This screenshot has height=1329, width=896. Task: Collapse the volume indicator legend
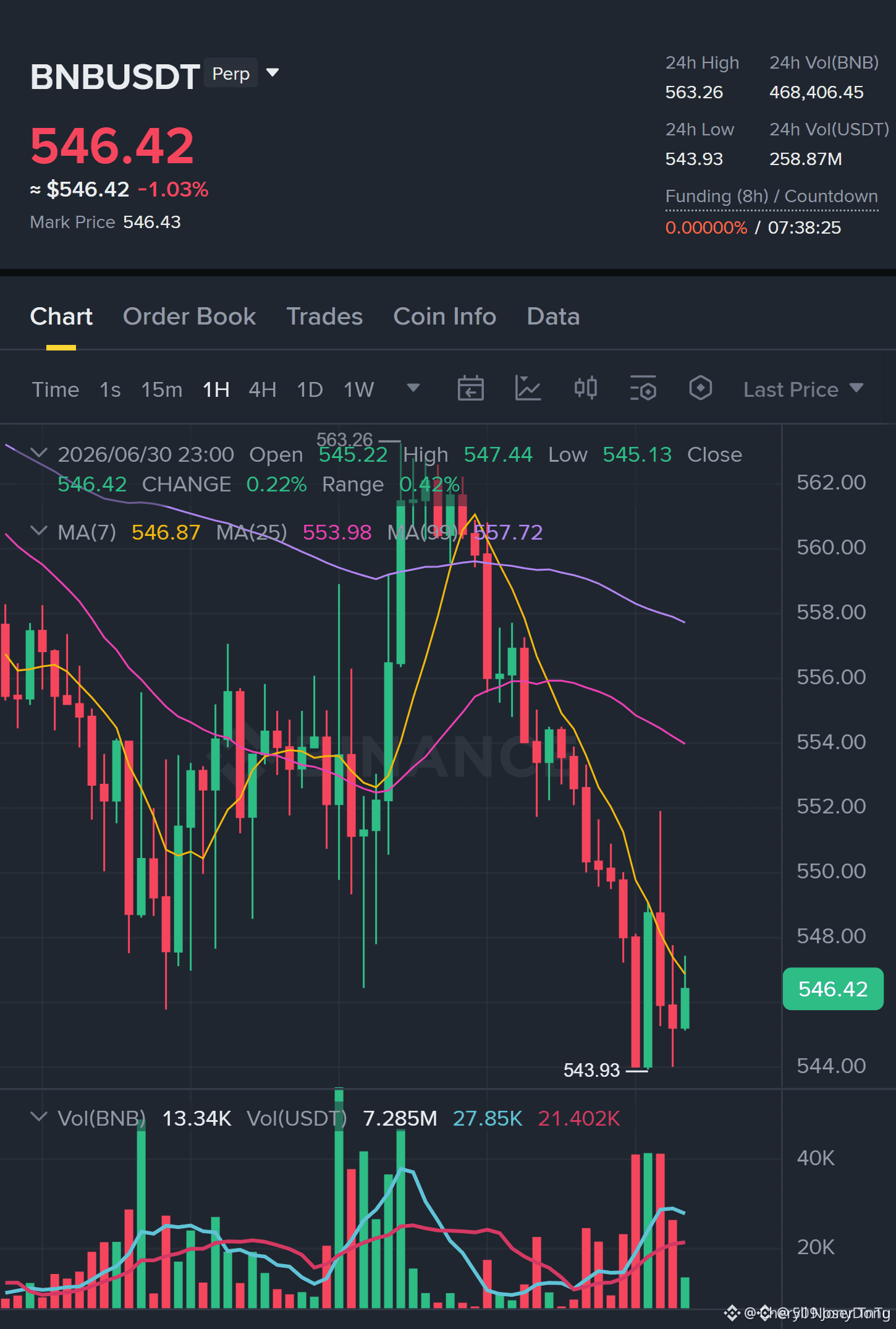tap(39, 1117)
